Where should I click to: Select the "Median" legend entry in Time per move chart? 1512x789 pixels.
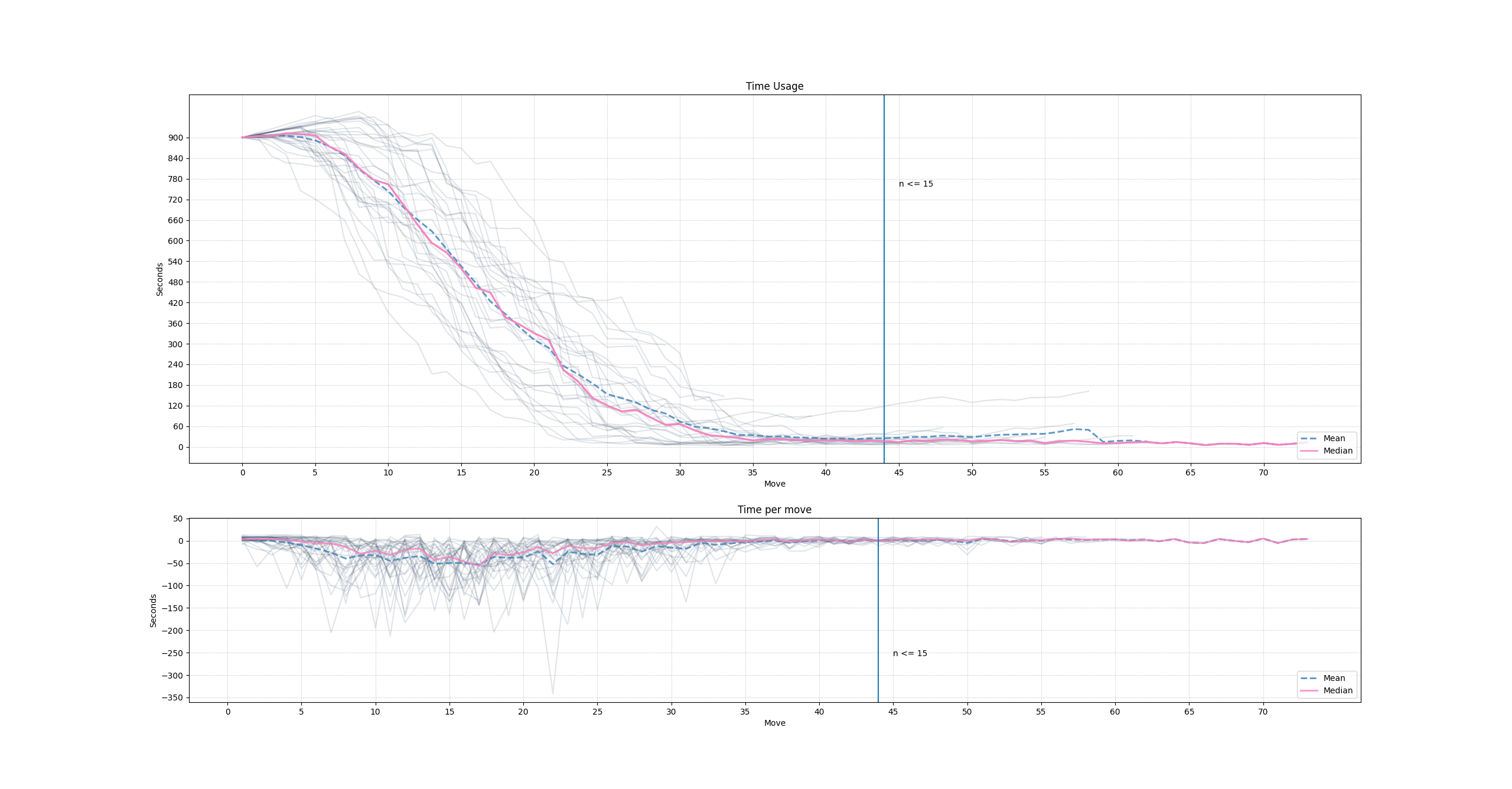[x=1327, y=690]
